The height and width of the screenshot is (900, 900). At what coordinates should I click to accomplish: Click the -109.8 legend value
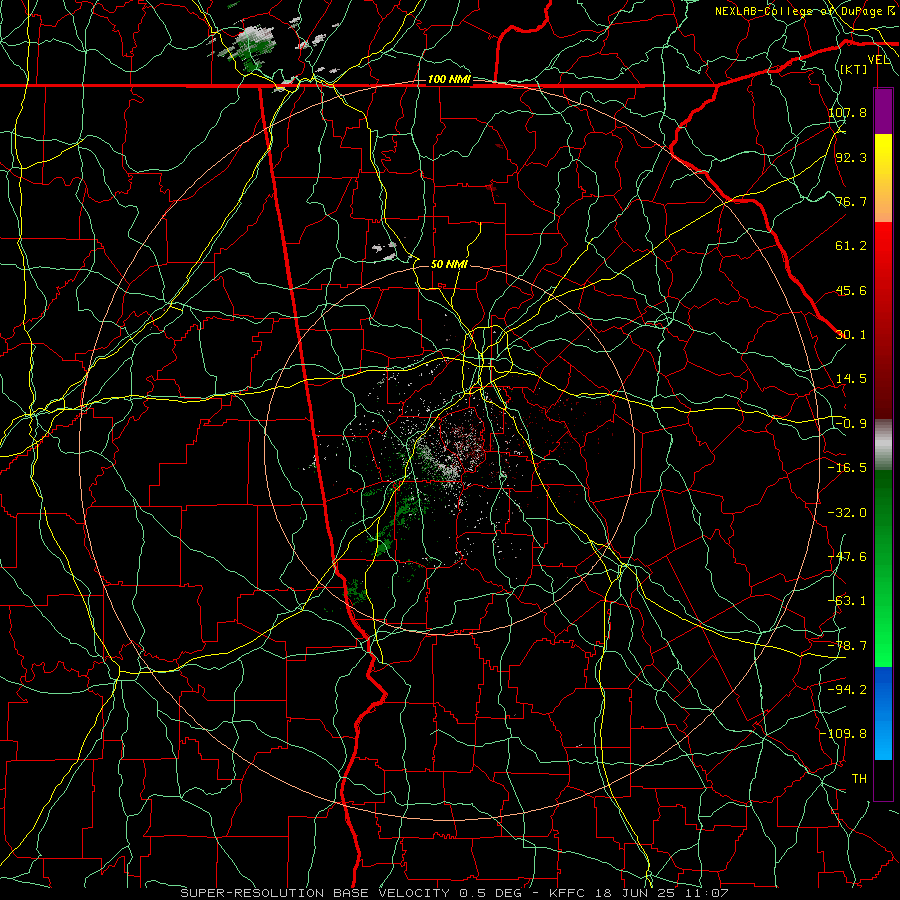click(x=844, y=734)
